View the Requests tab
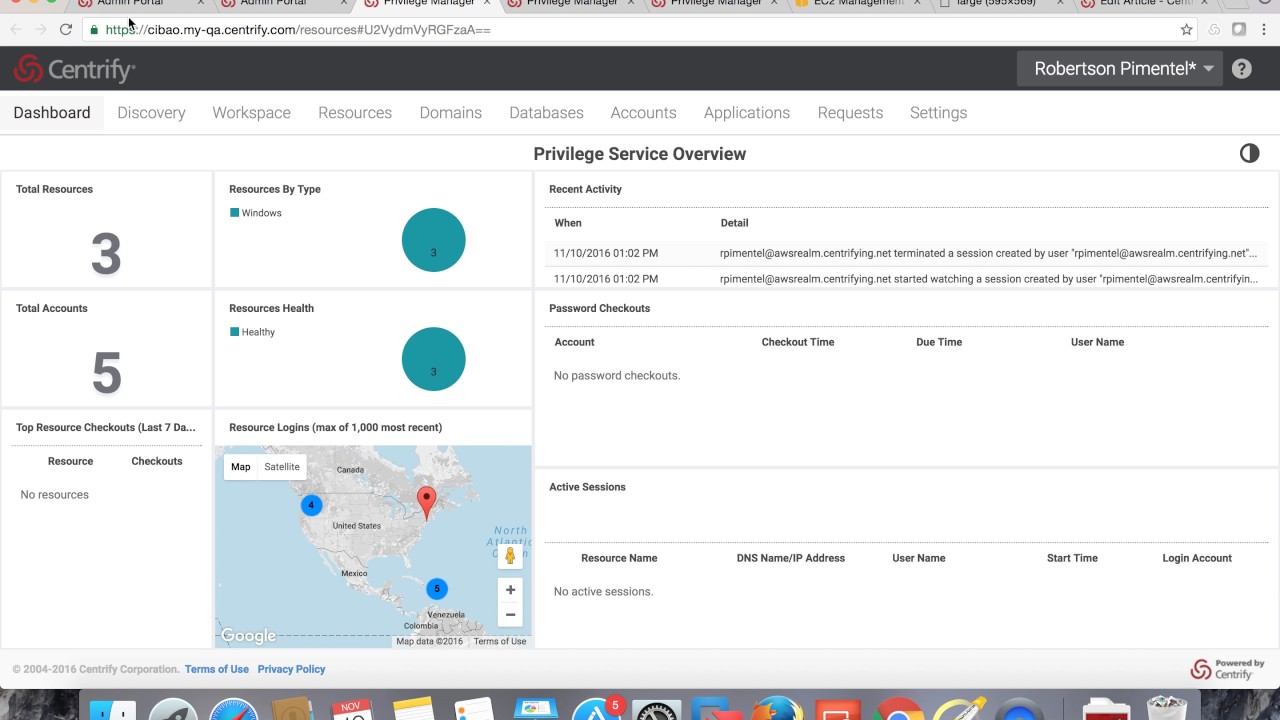The width and height of the screenshot is (1280, 720). (x=850, y=113)
